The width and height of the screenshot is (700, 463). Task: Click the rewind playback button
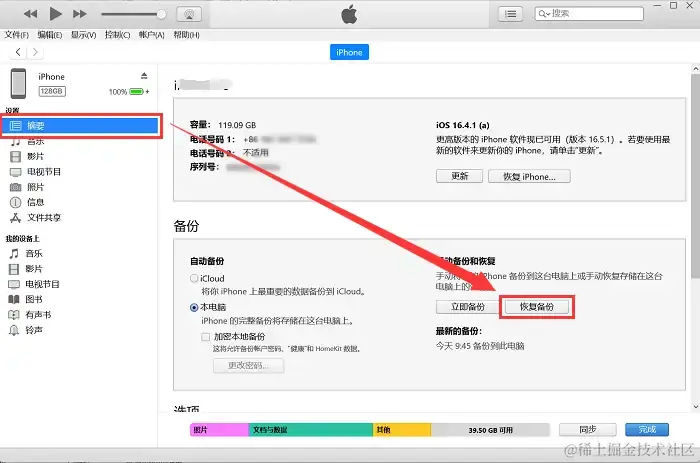coord(30,14)
